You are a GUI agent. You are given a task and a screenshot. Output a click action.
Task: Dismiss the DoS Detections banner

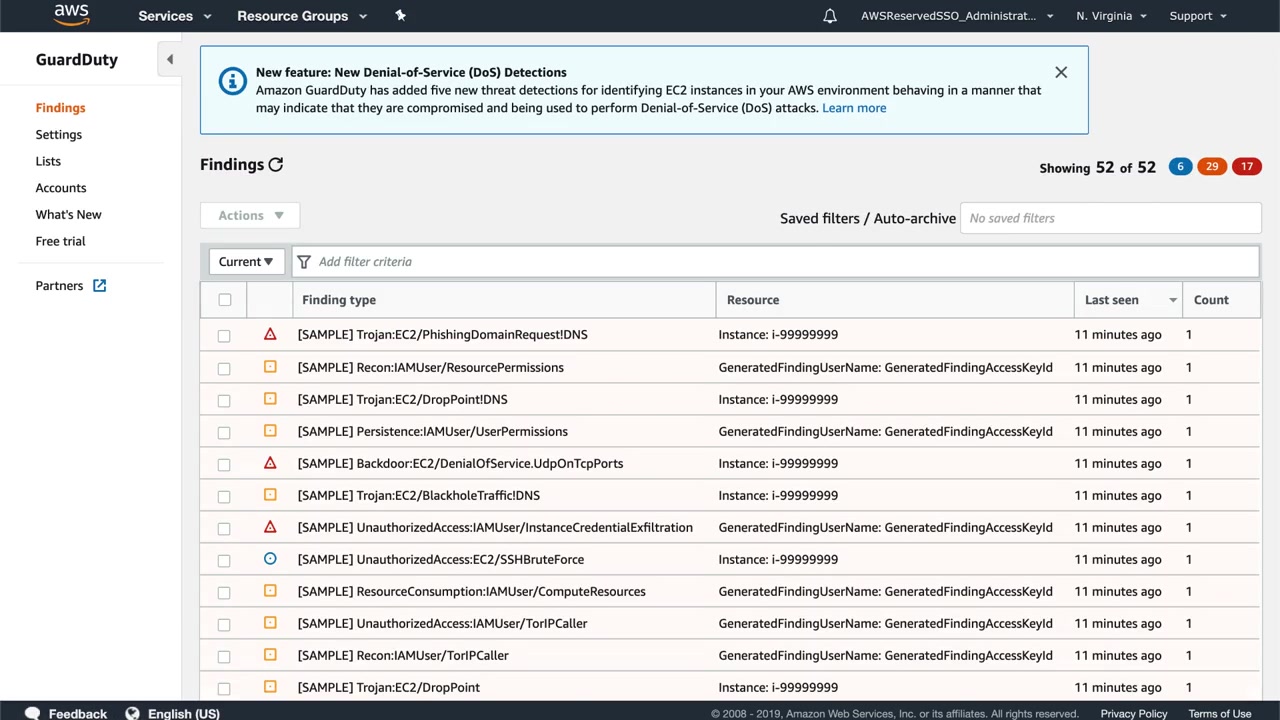tap(1061, 72)
